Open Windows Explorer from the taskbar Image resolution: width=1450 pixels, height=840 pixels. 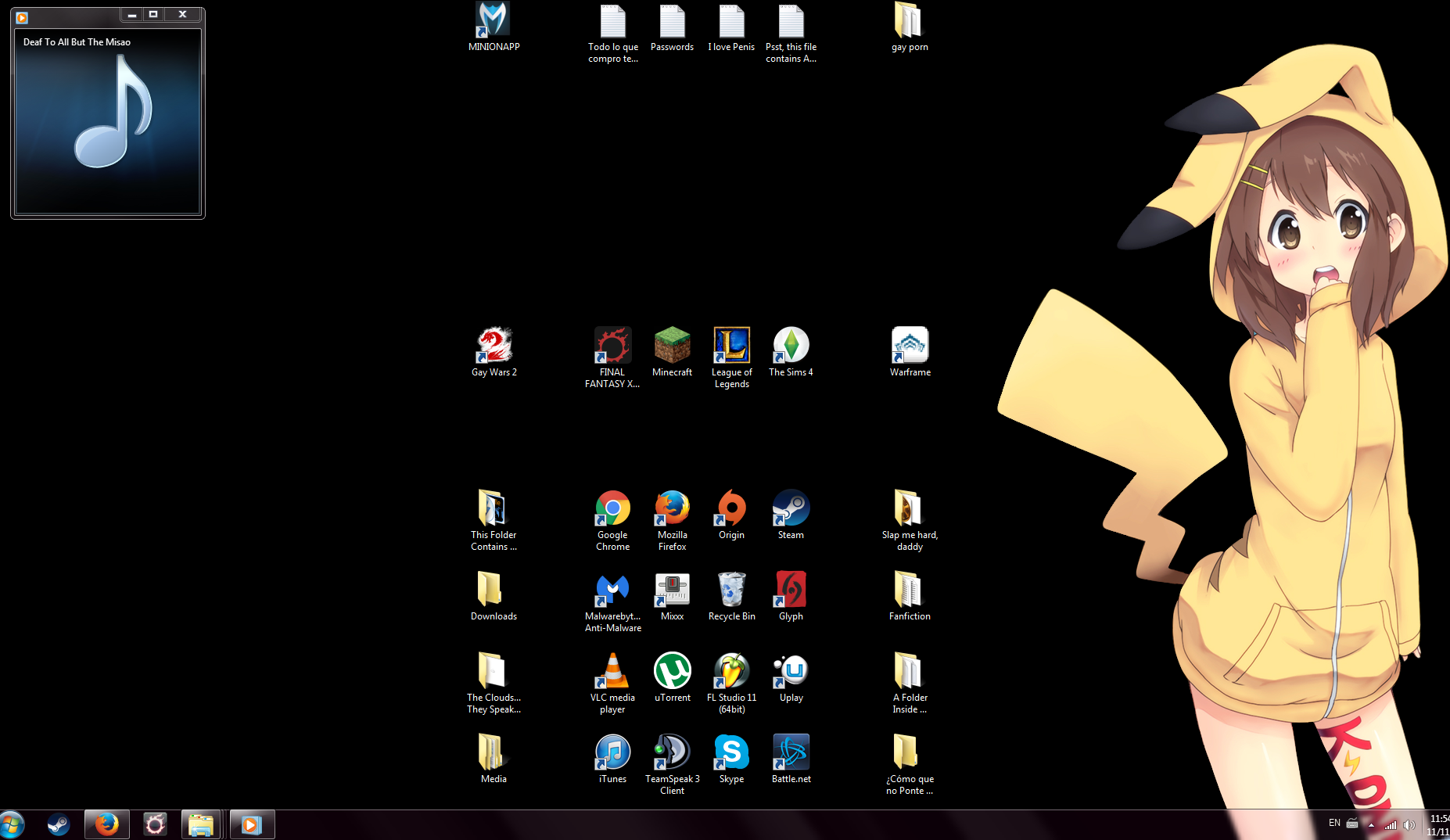pos(201,824)
